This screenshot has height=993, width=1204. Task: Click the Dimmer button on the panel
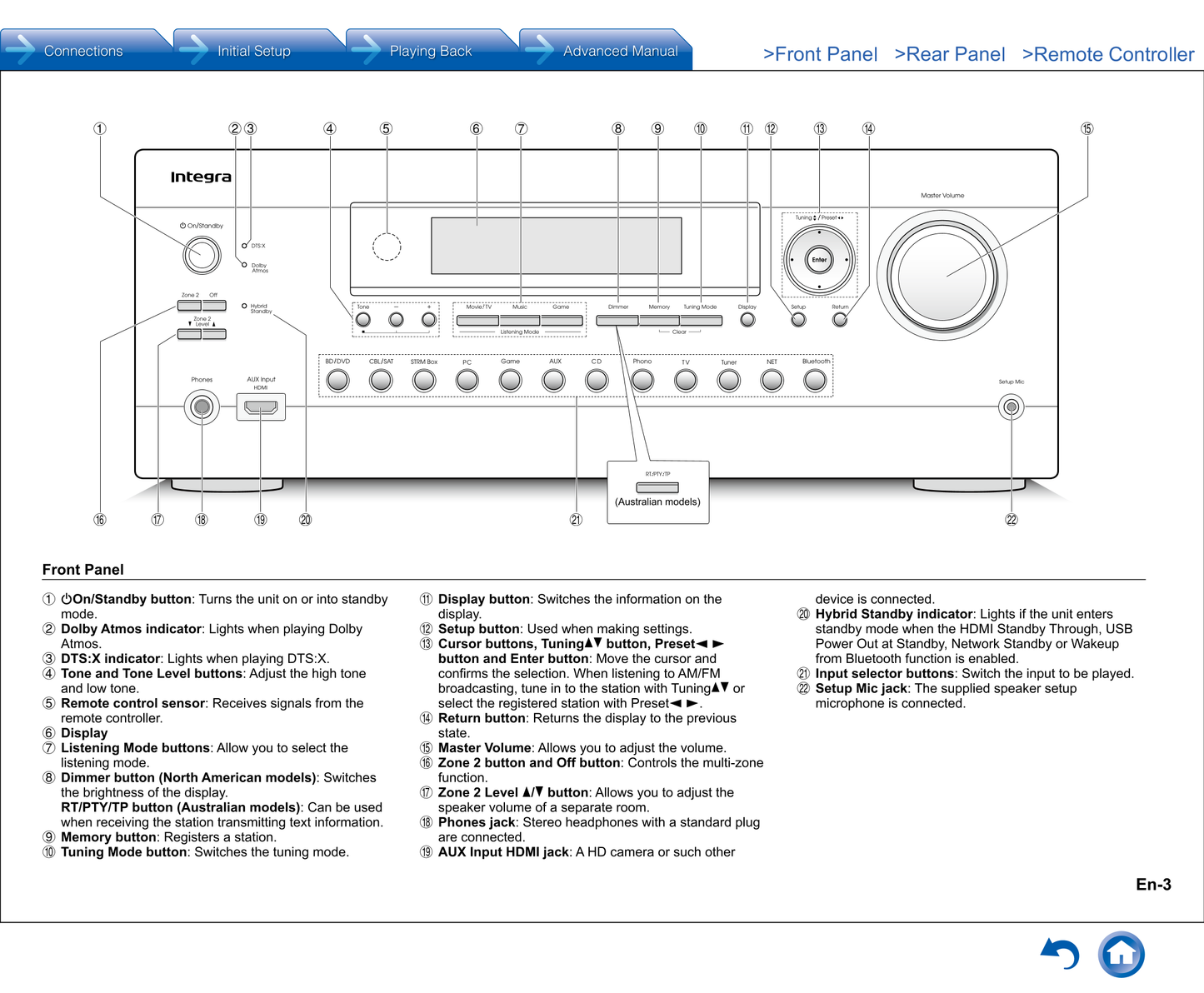pos(617,321)
